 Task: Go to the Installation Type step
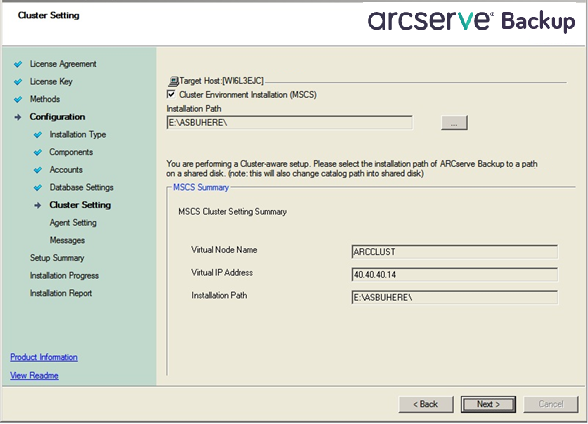78,135
